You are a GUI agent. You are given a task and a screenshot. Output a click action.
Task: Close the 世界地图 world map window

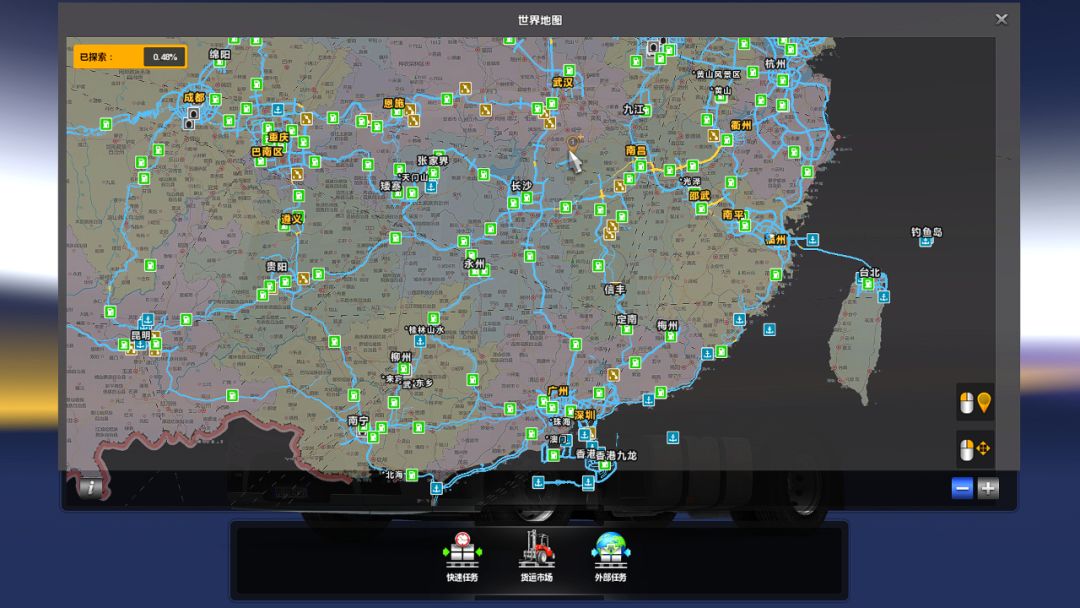tap(1001, 19)
